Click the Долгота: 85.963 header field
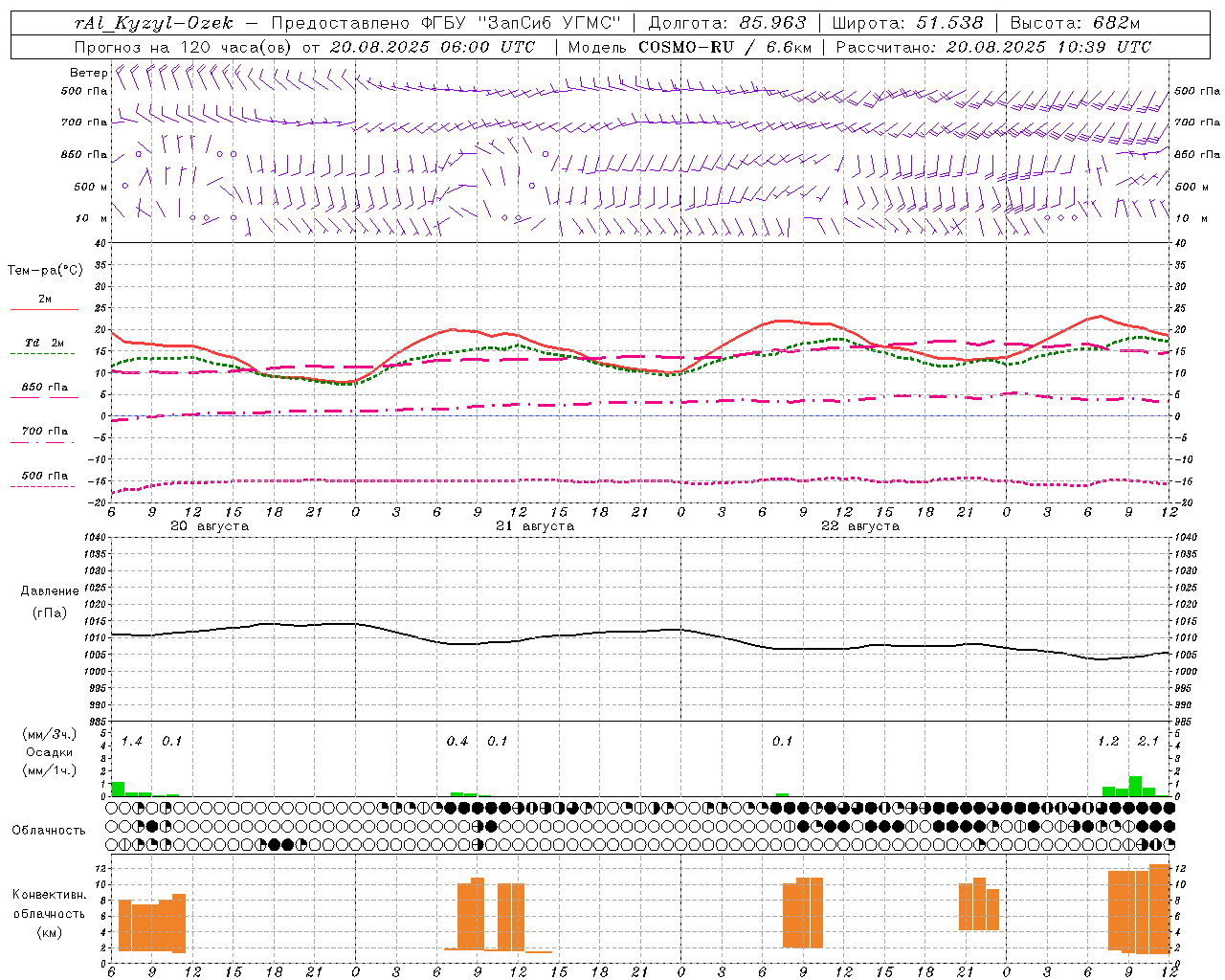The height and width of the screenshot is (980, 1225). [x=727, y=24]
